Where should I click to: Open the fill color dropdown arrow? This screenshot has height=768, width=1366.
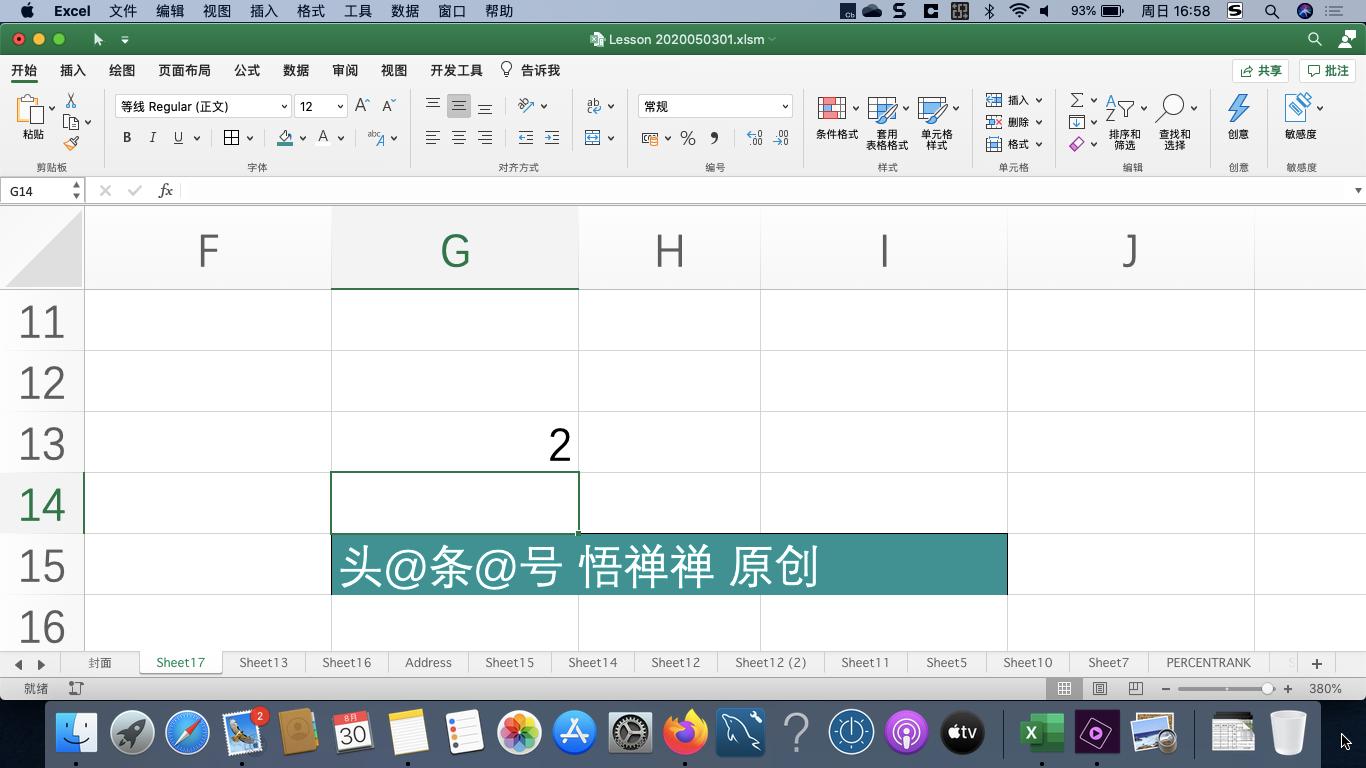[x=303, y=139]
